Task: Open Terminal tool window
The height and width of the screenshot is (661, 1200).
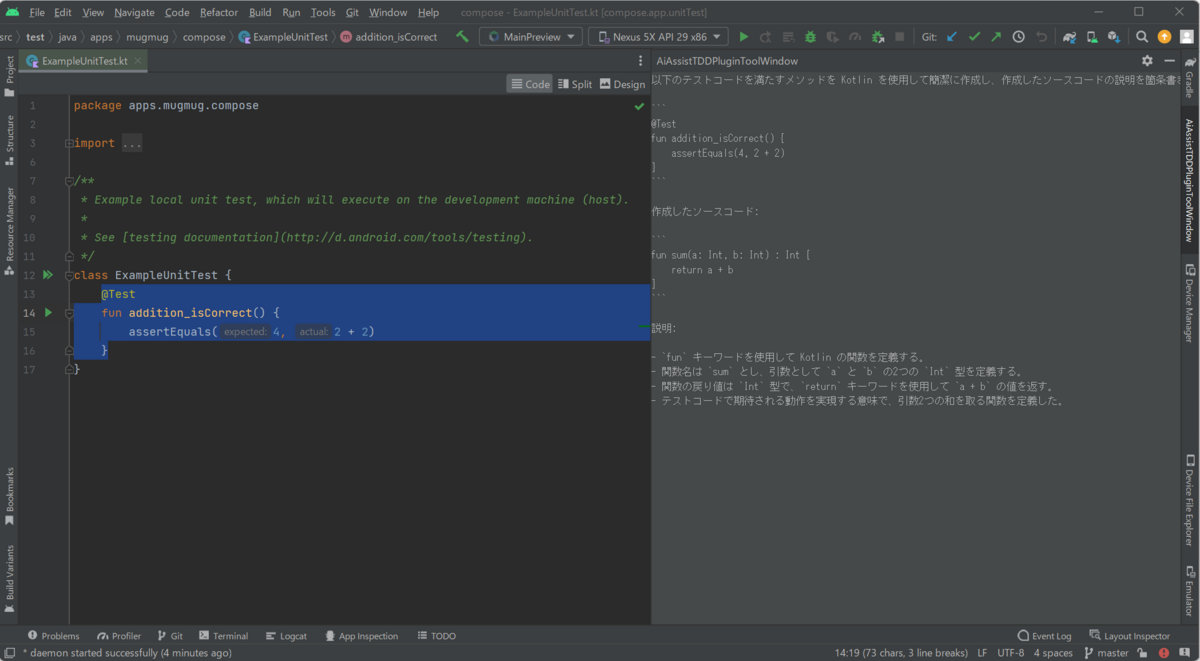Action: coord(223,636)
